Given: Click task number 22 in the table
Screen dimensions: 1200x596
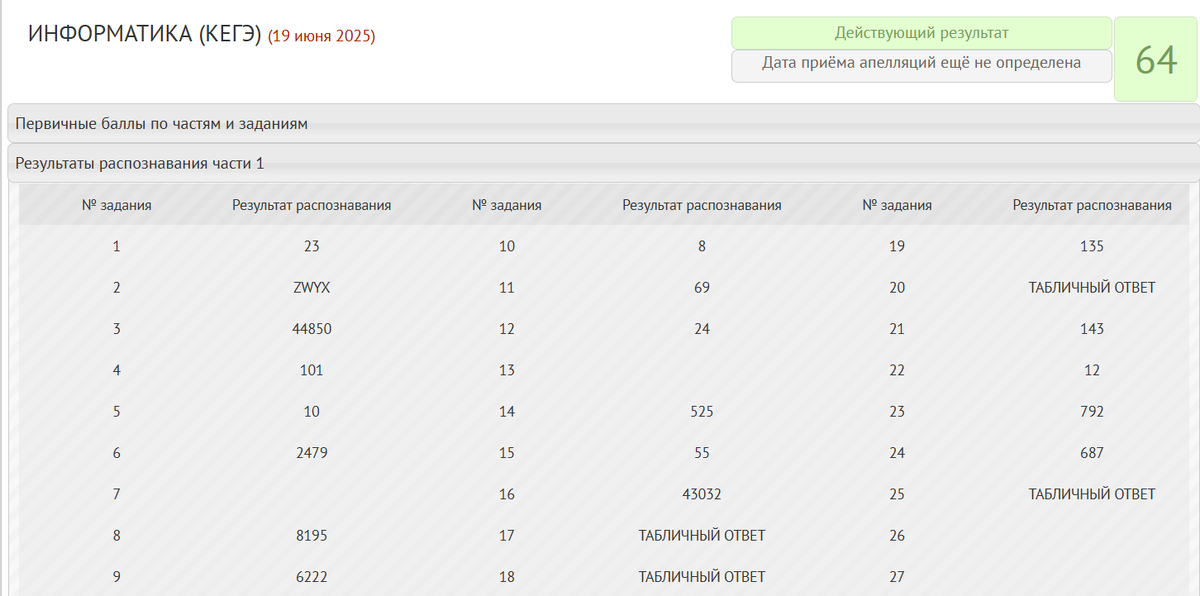Looking at the screenshot, I should pyautogui.click(x=897, y=370).
